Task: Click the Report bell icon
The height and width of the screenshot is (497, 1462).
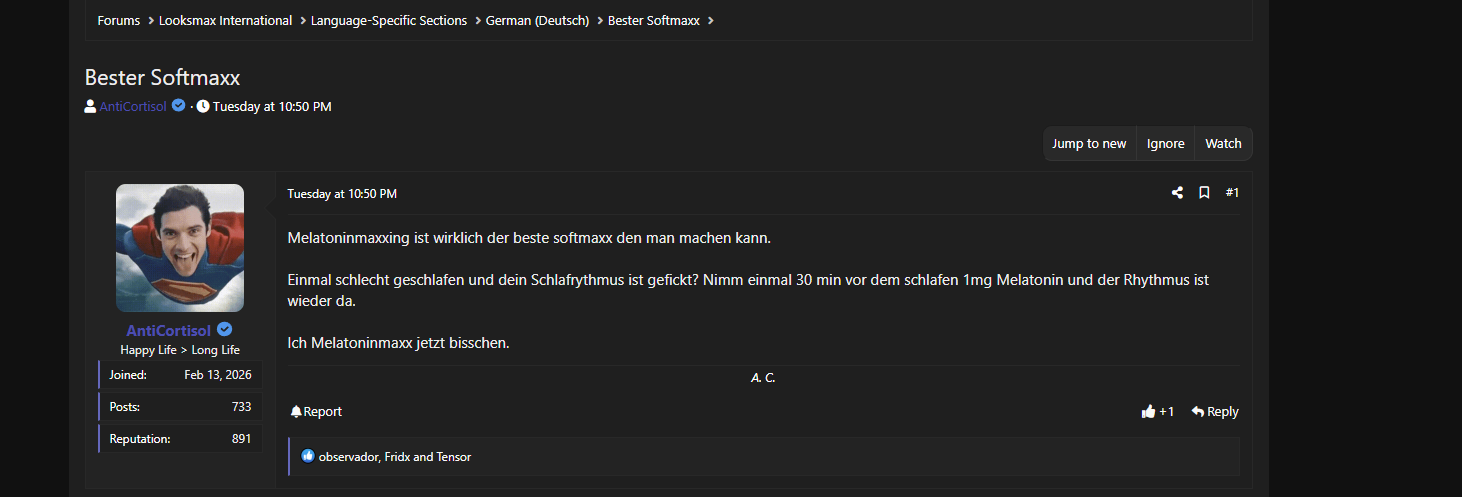Action: coord(296,412)
